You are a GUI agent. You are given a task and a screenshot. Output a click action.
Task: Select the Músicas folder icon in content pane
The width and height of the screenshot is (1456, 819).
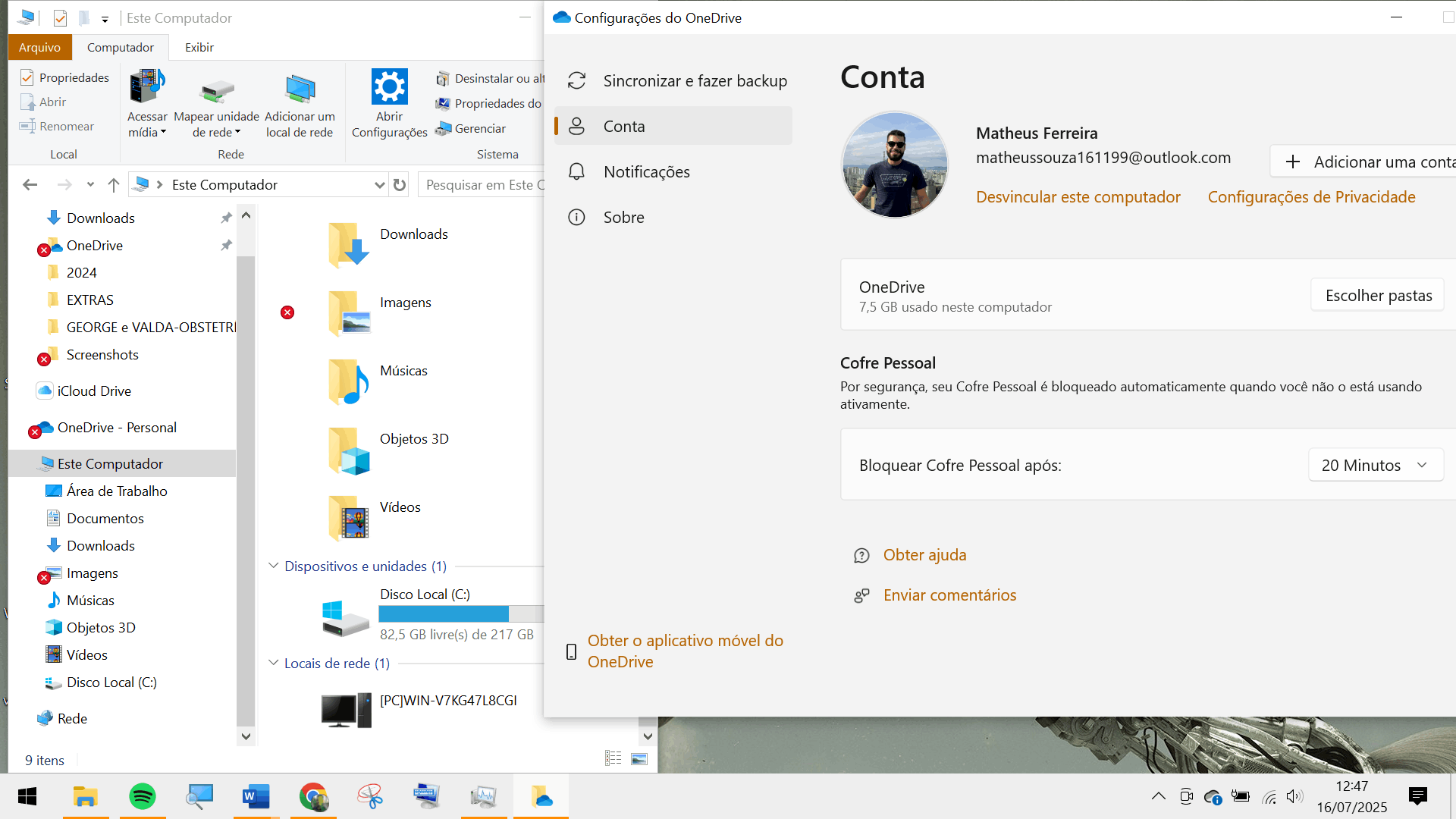pyautogui.click(x=349, y=381)
